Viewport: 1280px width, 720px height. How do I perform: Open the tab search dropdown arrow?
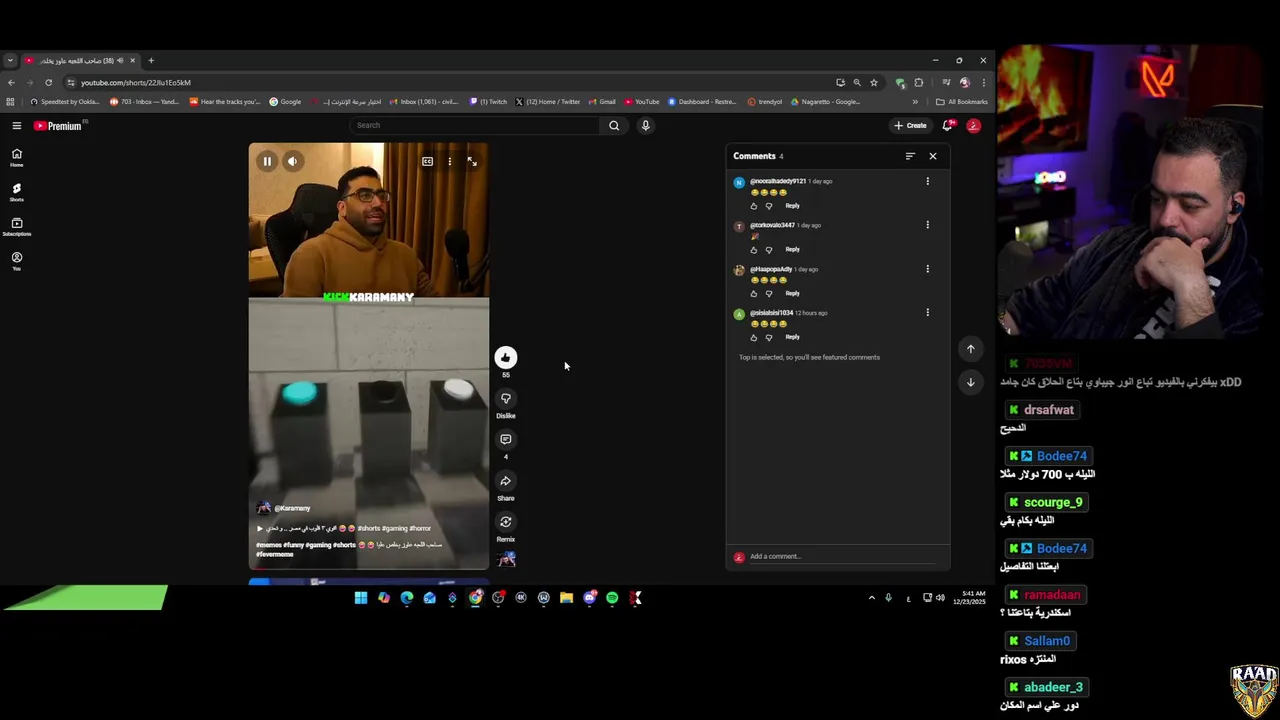tap(10, 60)
